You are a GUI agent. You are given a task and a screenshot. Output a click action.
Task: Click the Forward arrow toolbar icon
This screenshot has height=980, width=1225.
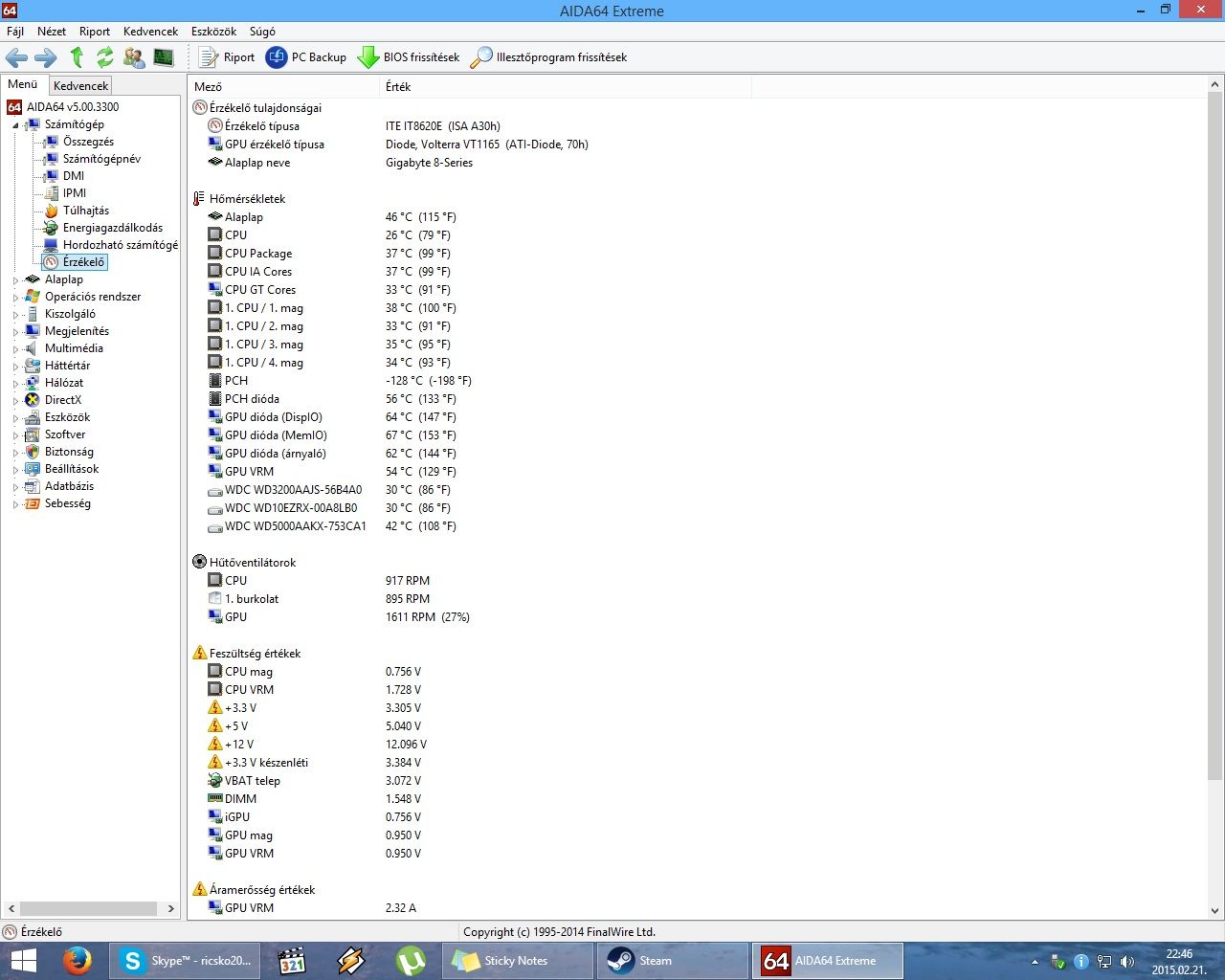[46, 57]
